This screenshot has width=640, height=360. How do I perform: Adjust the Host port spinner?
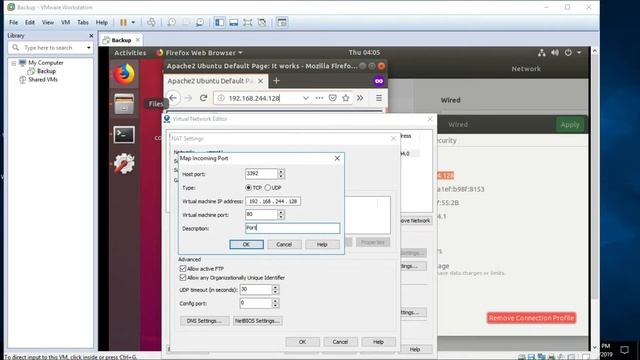tap(281, 174)
